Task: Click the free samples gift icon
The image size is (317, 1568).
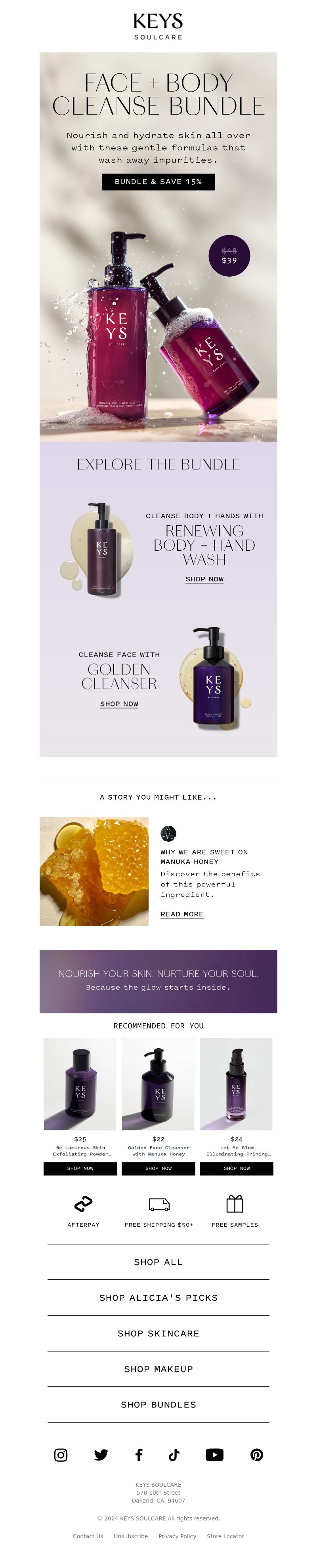Action: (235, 1203)
